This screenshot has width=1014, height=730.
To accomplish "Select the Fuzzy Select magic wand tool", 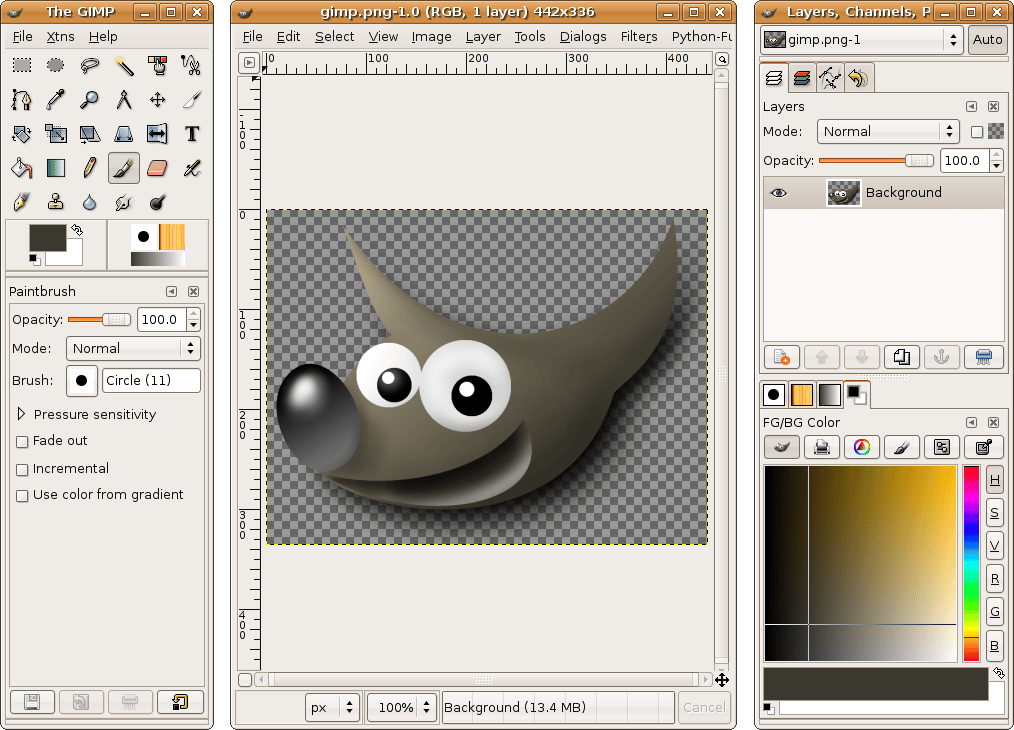I will [124, 64].
